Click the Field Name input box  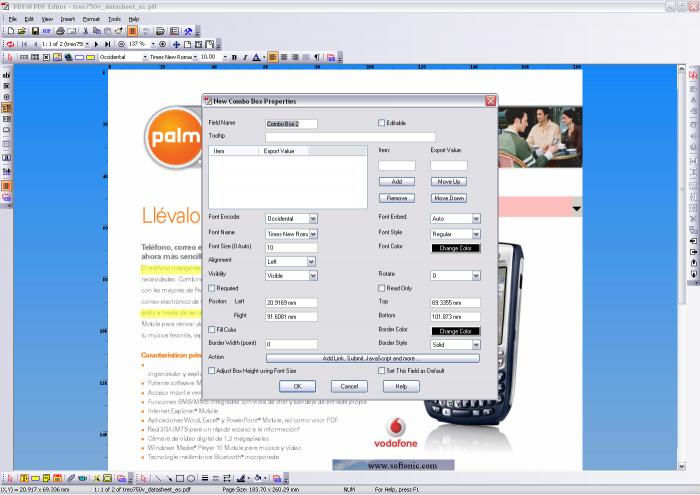coord(291,124)
